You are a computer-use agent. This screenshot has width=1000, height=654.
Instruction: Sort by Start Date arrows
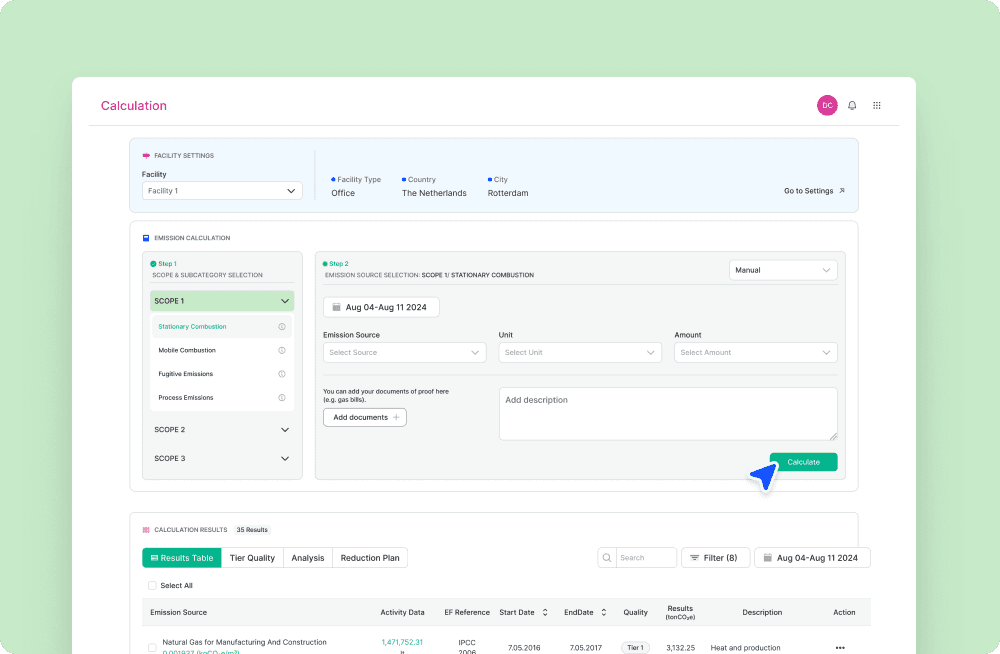click(x=545, y=613)
